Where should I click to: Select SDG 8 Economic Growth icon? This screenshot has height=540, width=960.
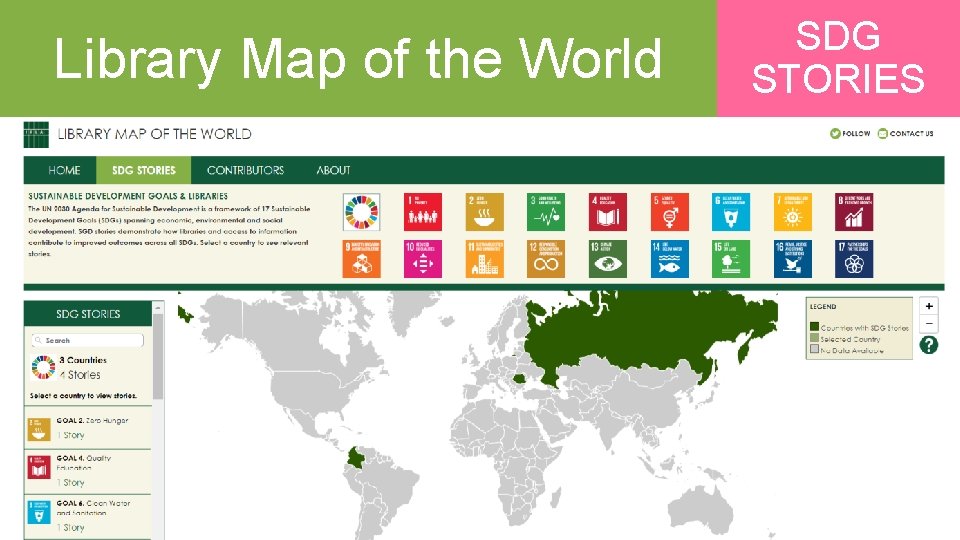[853, 212]
